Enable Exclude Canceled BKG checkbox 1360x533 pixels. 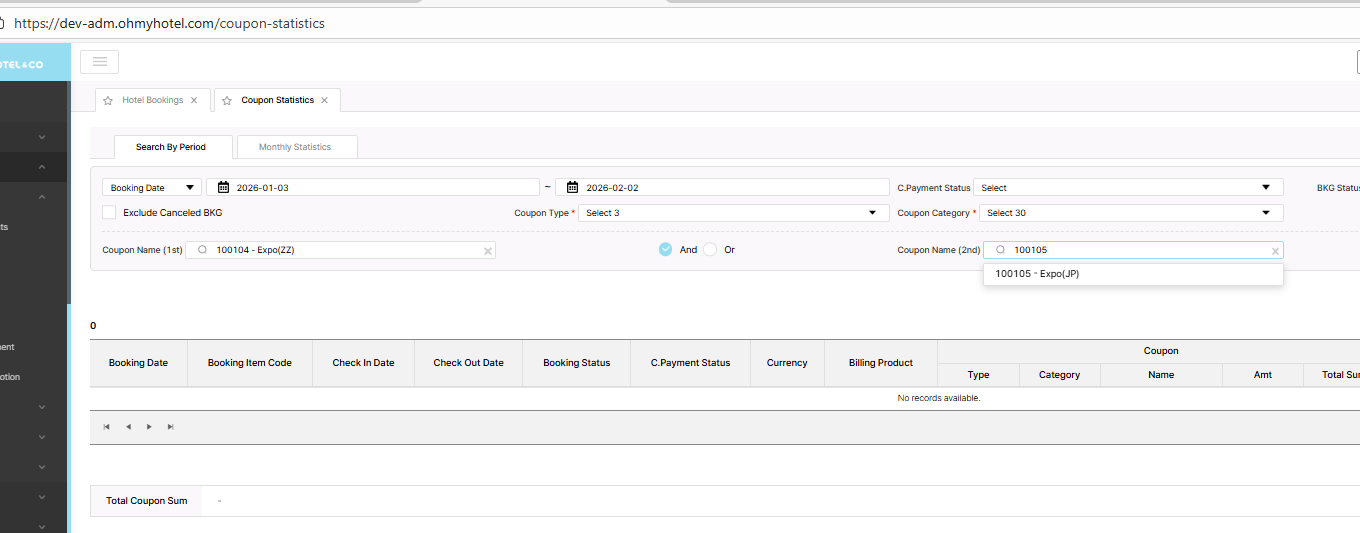tap(109, 213)
